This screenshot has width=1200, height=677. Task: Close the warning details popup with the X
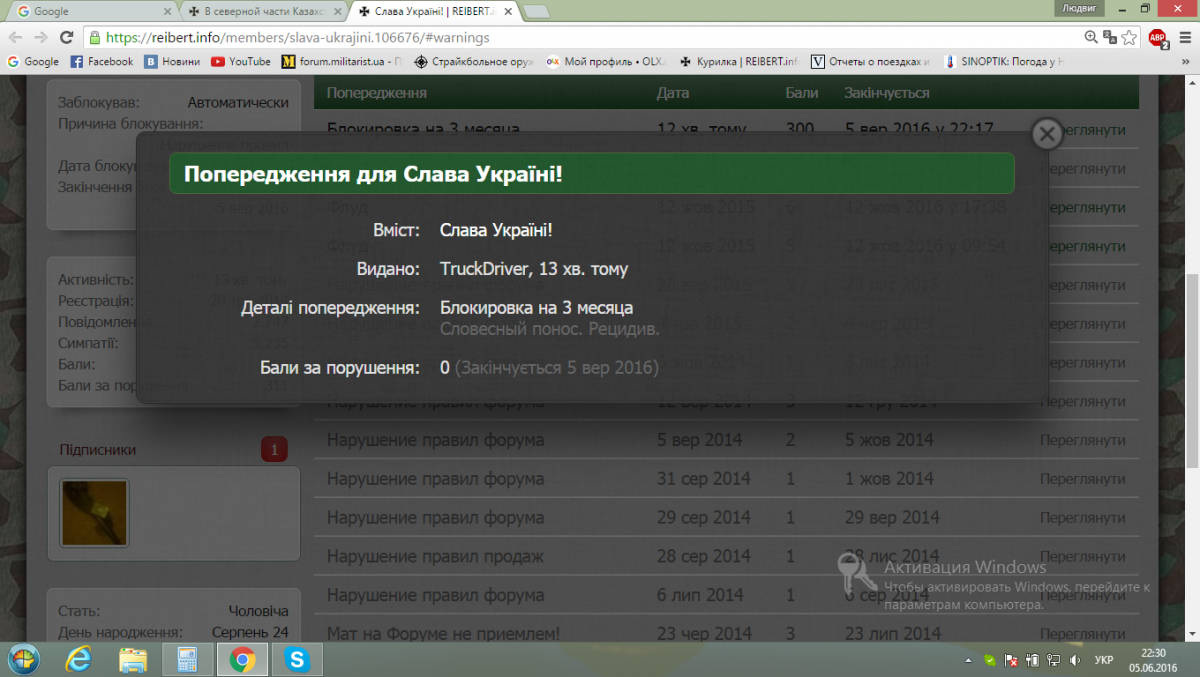click(x=1046, y=134)
